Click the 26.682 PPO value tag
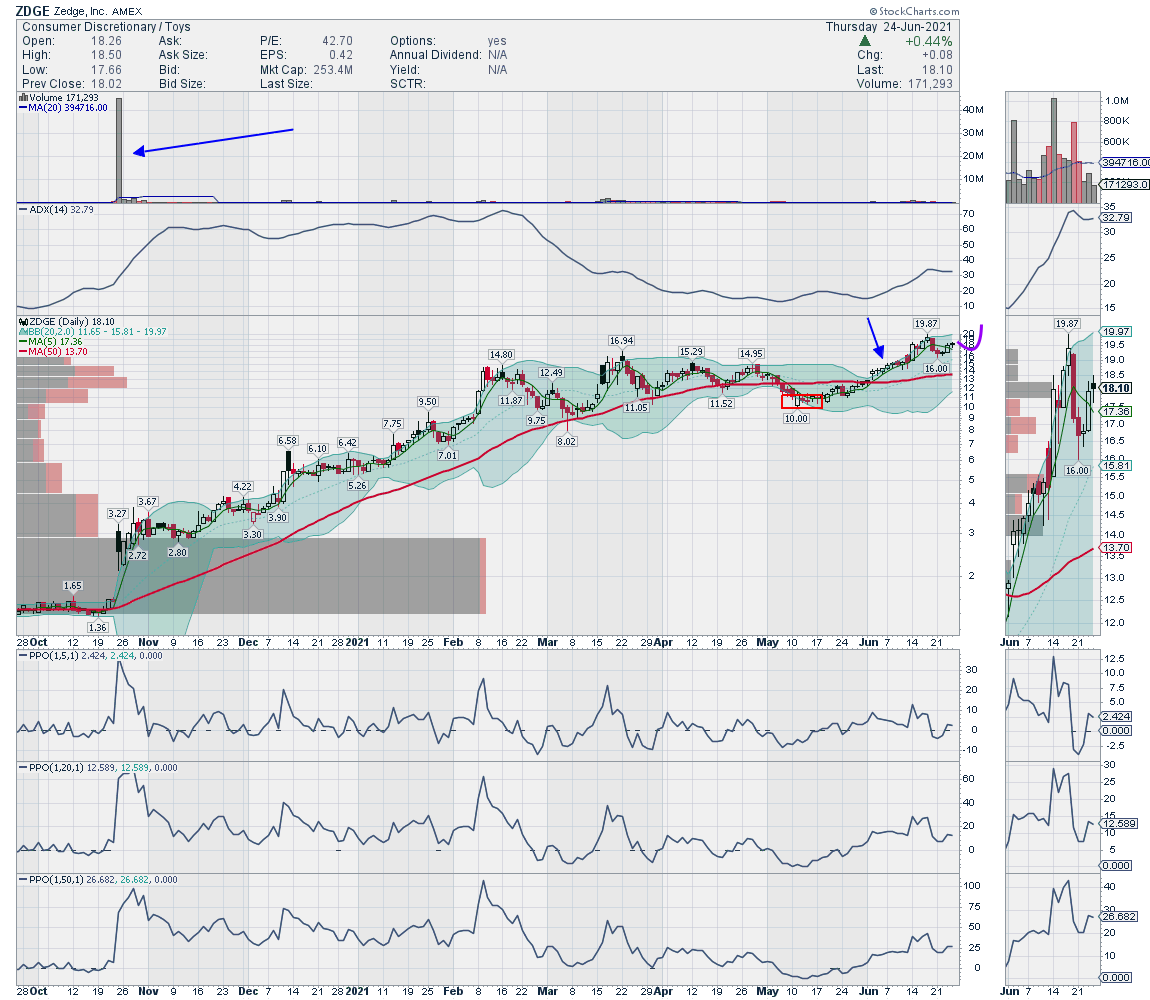This screenshot has width=1150, height=1000. pyautogui.click(x=1118, y=916)
